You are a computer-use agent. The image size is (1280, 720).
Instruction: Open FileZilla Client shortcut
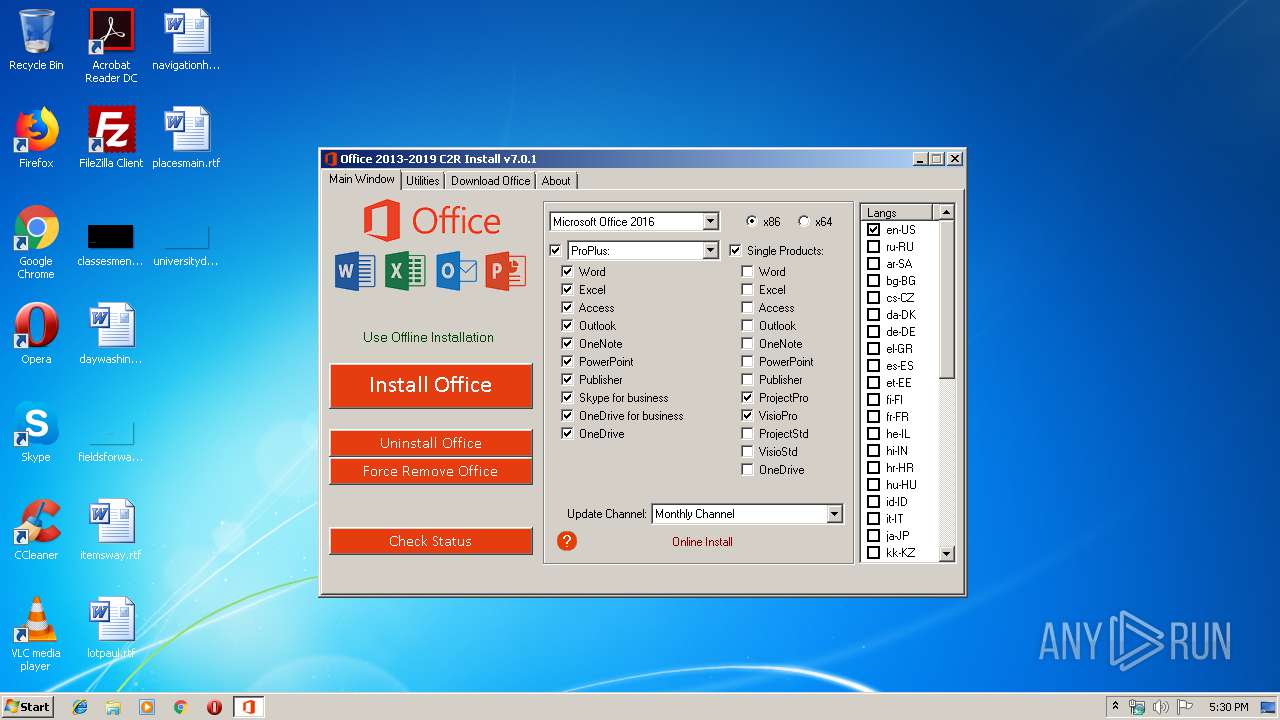pyautogui.click(x=111, y=138)
